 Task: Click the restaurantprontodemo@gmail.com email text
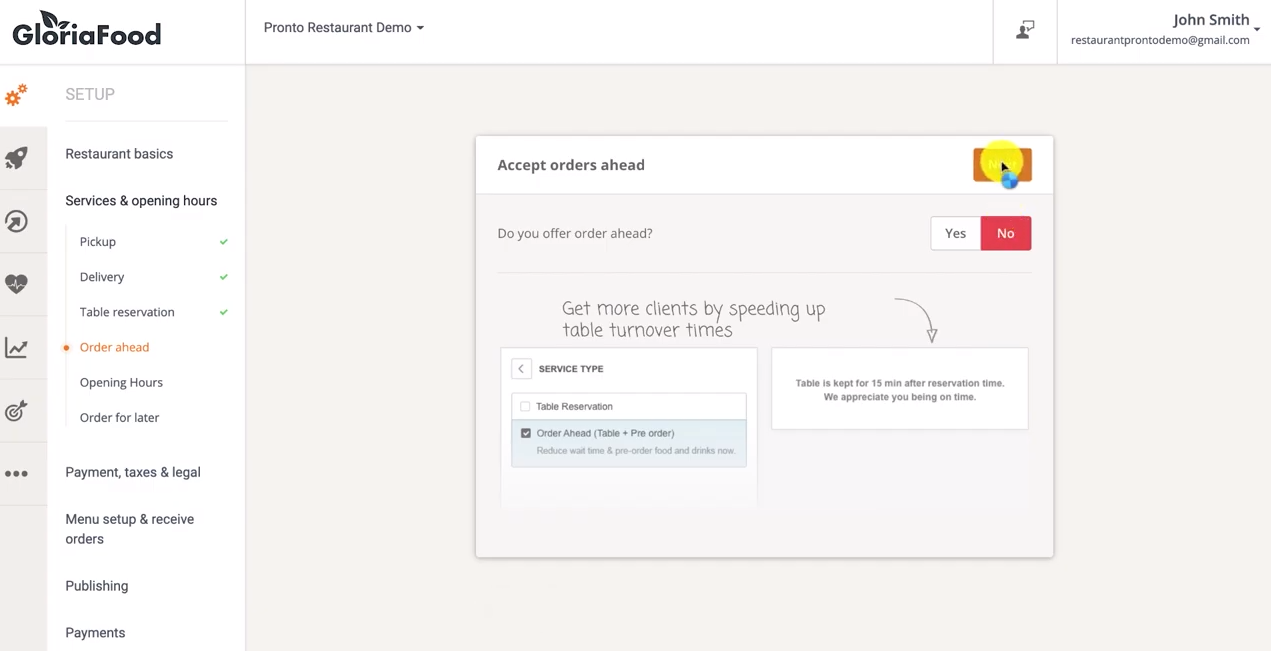point(1160,40)
